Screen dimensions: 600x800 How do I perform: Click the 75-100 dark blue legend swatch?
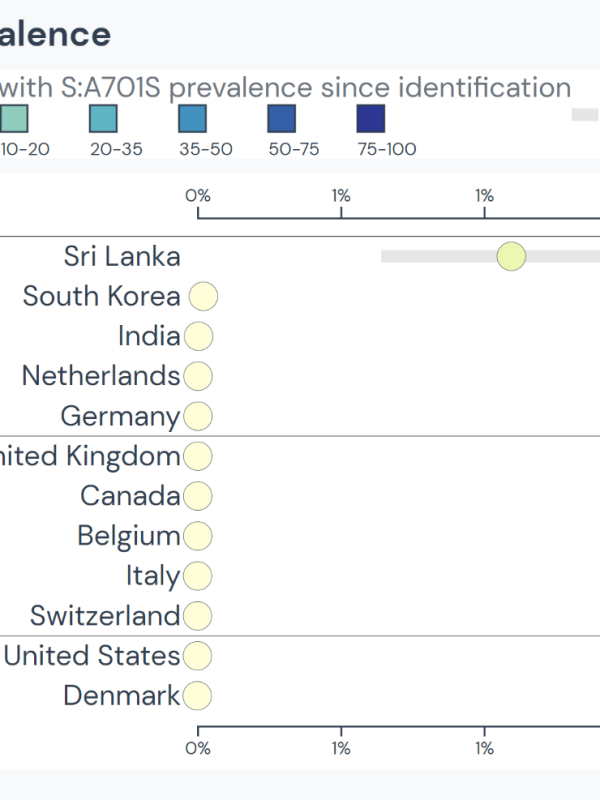(x=370, y=119)
